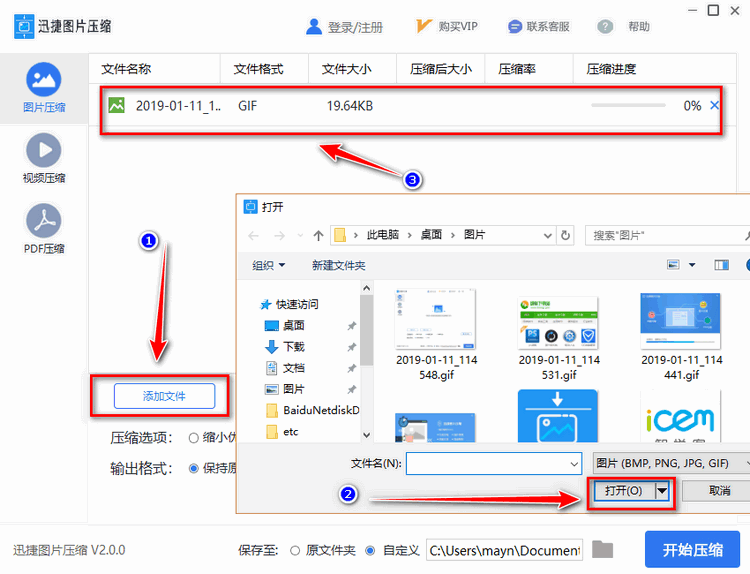Click the 取消 button in the dialog
750x574 pixels.
718,491
